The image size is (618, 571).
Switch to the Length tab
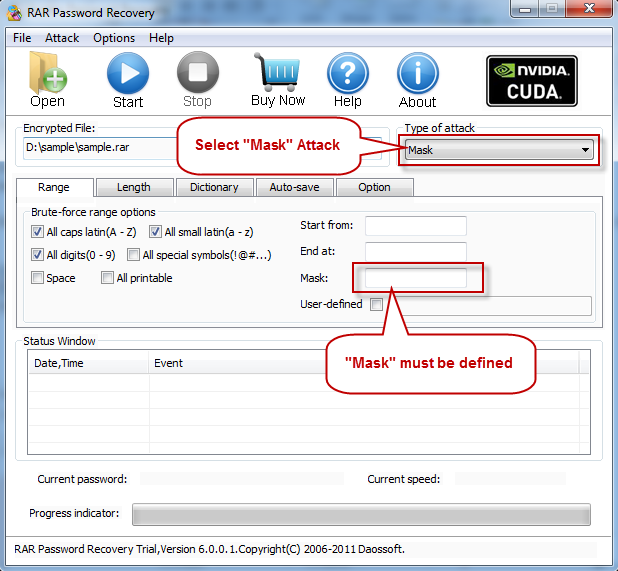click(134, 187)
